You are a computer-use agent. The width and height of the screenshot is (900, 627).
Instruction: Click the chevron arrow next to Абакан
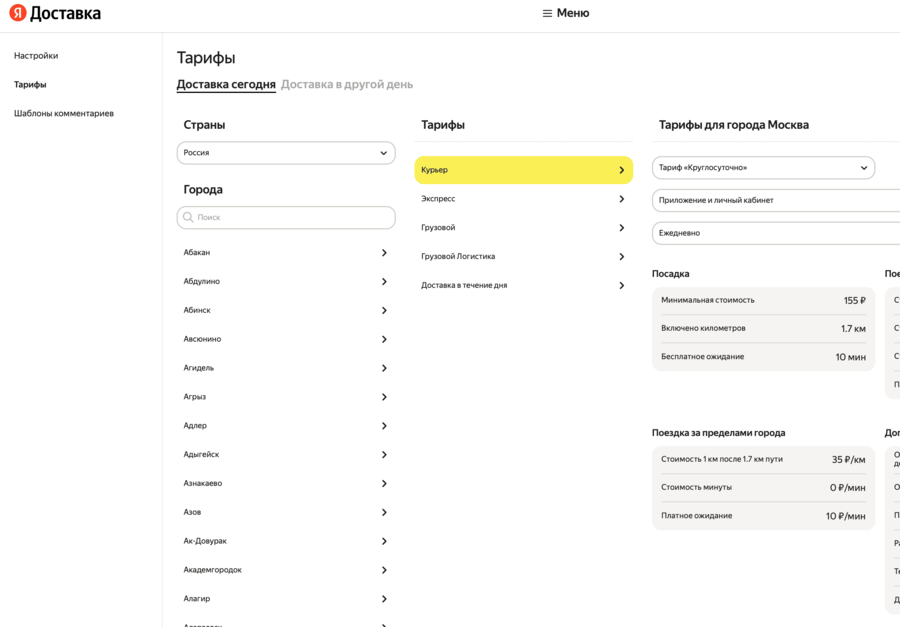384,253
